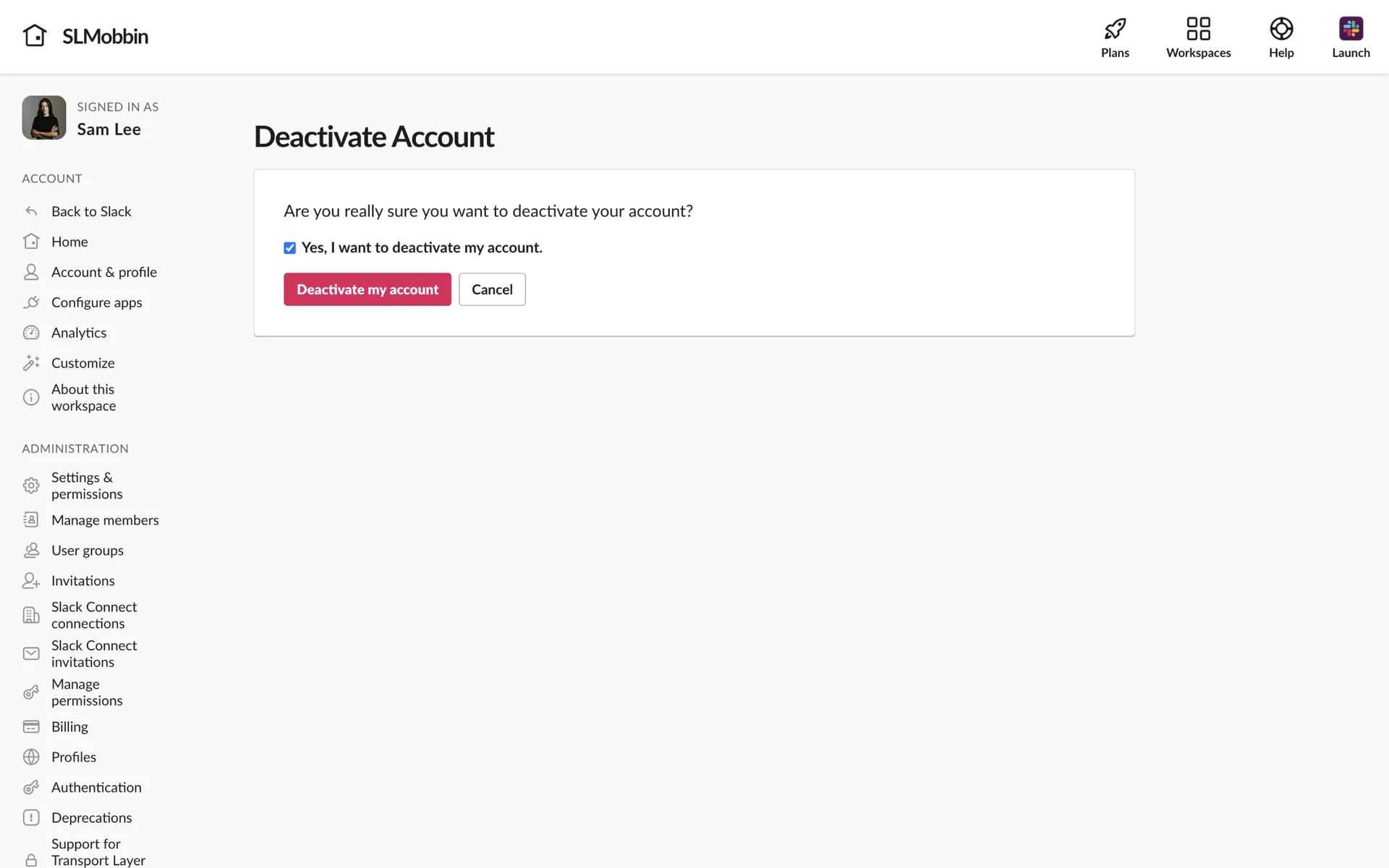Open the Authentication settings link
Image resolution: width=1389 pixels, height=868 pixels.
click(x=96, y=787)
